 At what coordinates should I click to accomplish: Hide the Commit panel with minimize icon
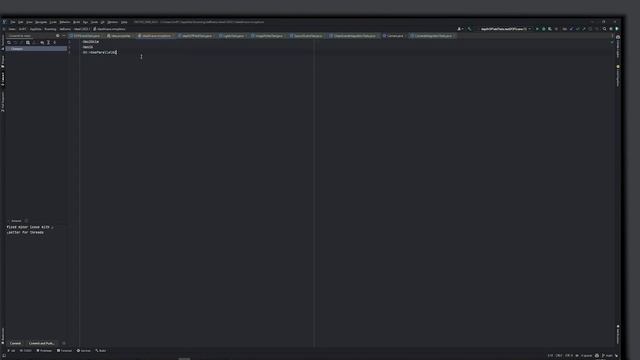click(64, 36)
